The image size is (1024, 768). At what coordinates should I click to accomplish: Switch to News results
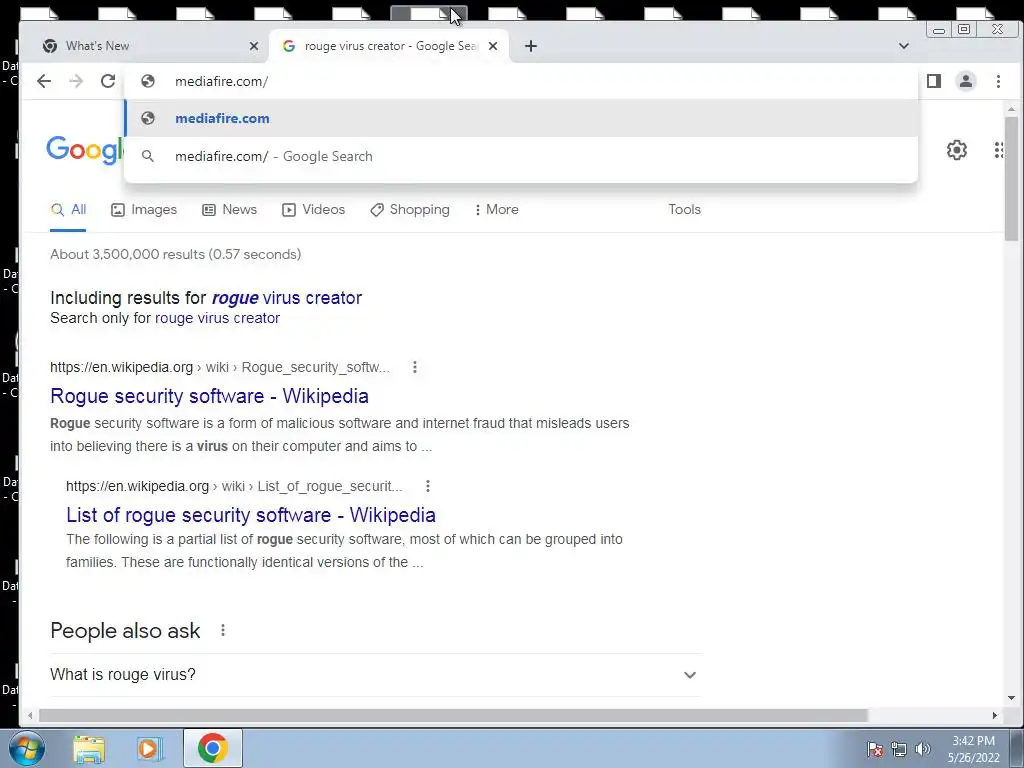[229, 210]
